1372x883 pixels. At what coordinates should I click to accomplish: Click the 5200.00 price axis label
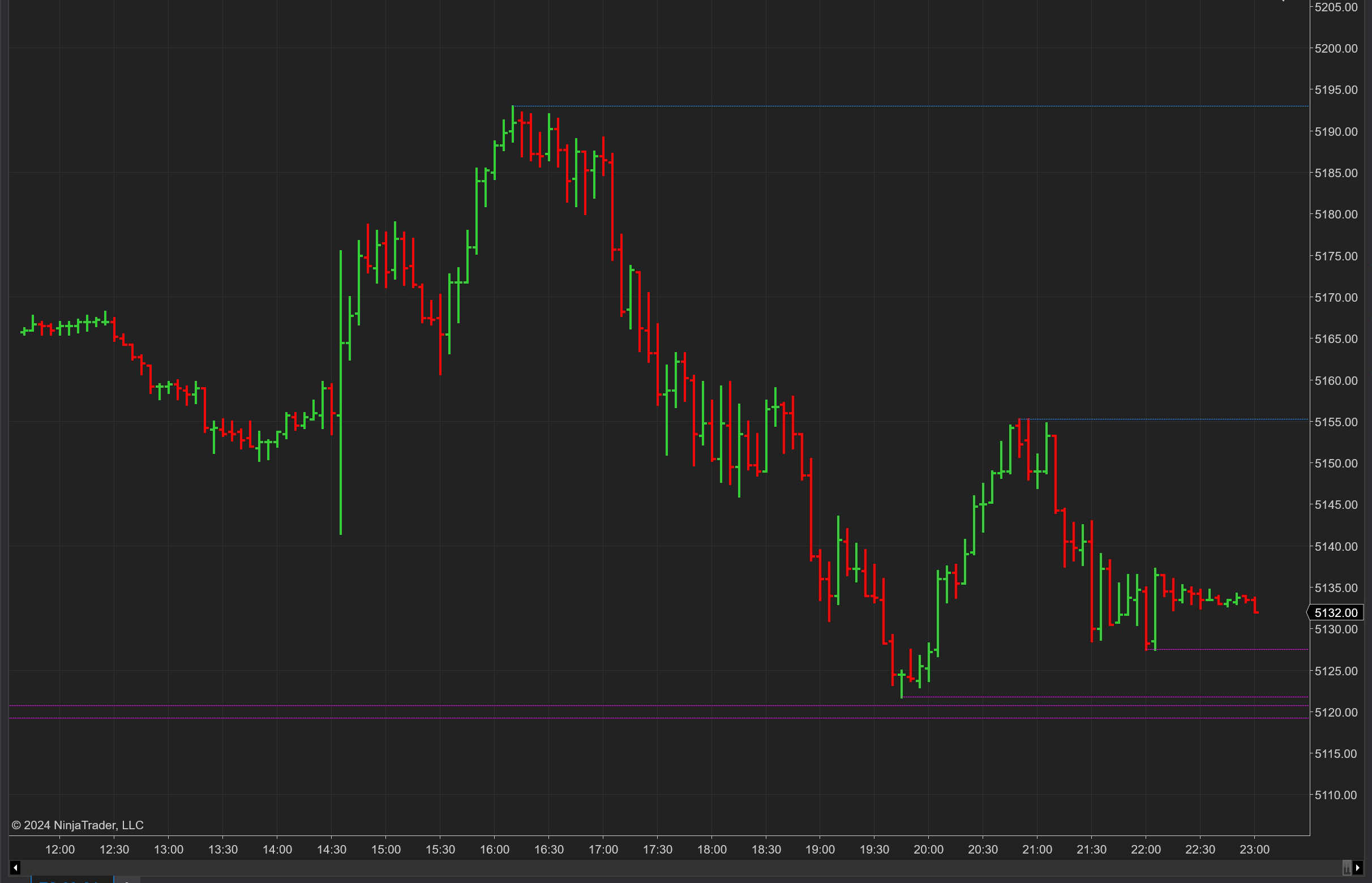pyautogui.click(x=1336, y=48)
